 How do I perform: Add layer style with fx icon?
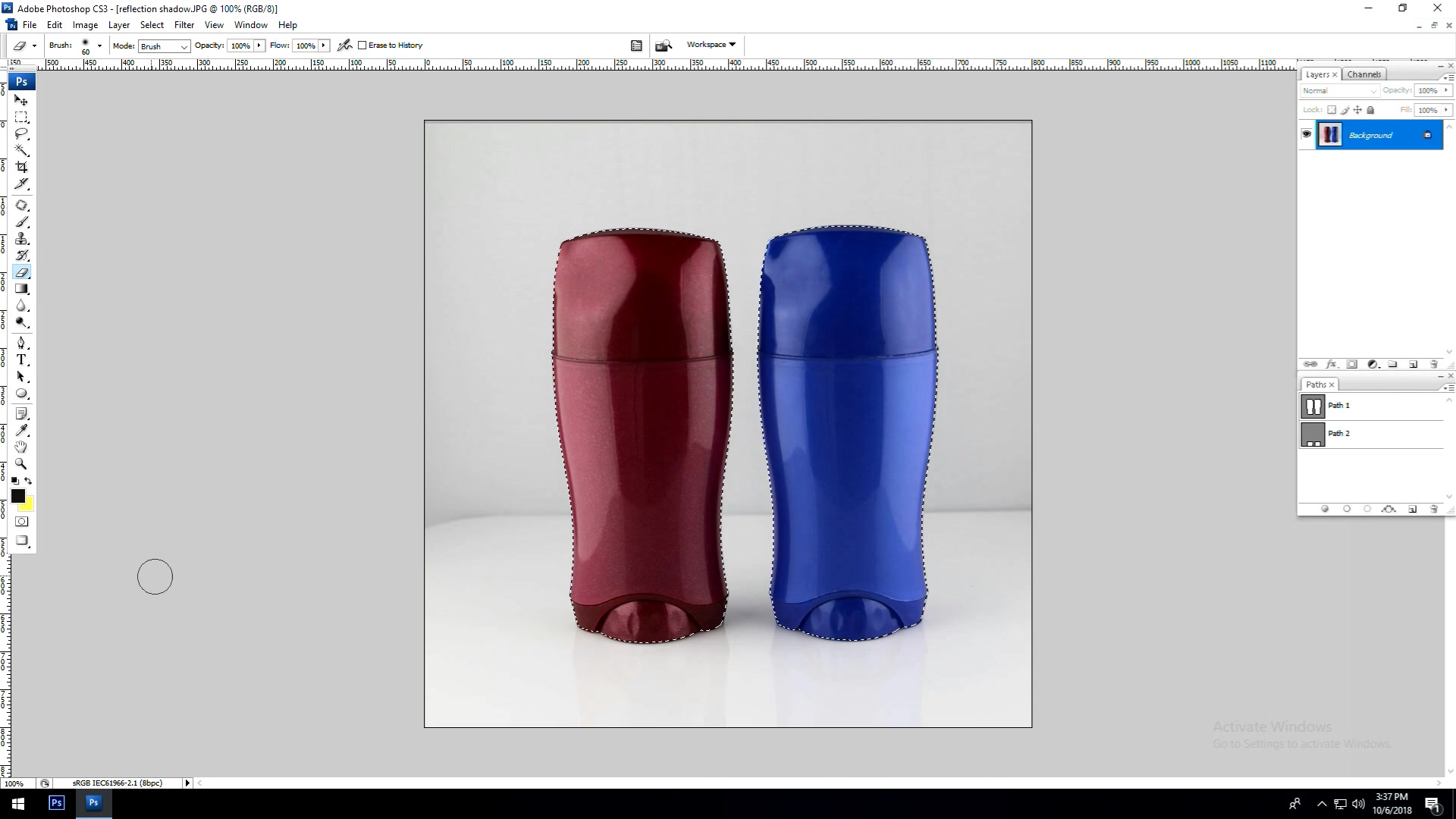(1331, 365)
